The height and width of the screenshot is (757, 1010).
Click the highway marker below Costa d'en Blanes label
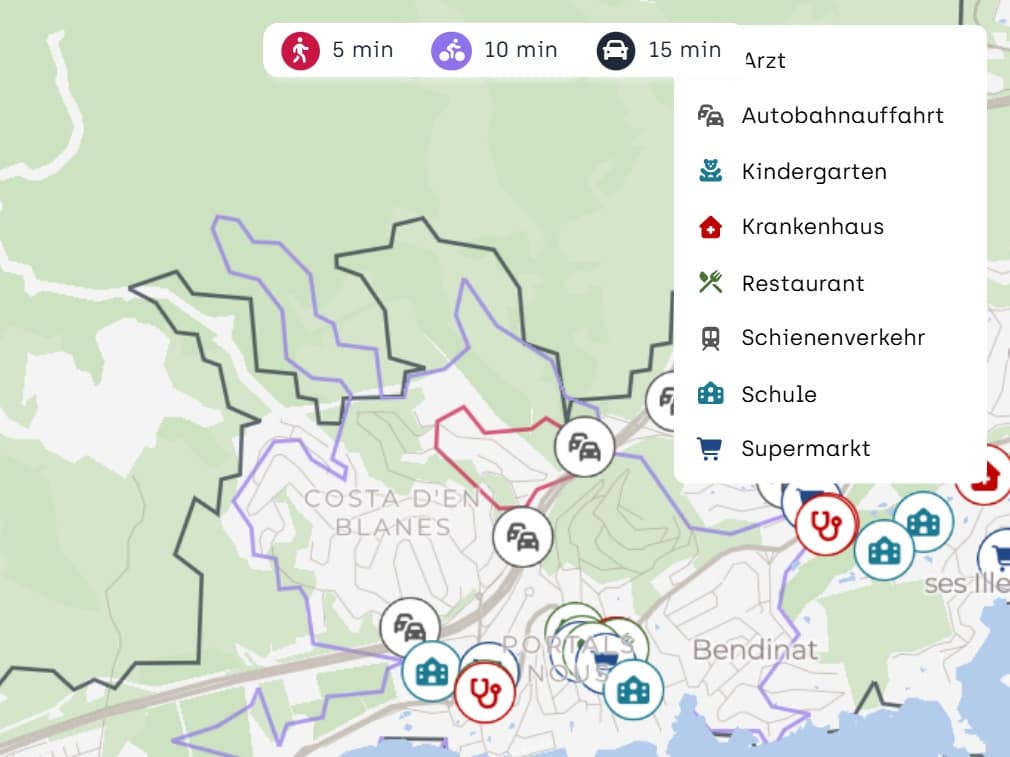(523, 537)
